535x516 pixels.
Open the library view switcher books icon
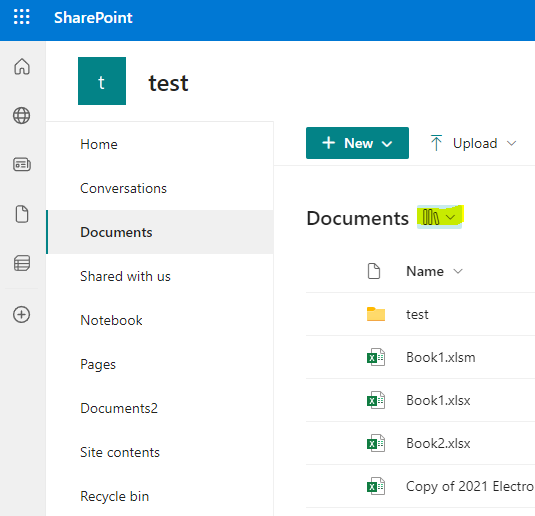click(431, 217)
